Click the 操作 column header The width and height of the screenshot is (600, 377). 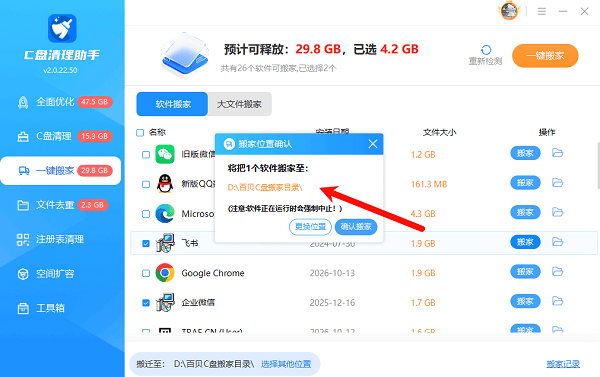coord(547,132)
